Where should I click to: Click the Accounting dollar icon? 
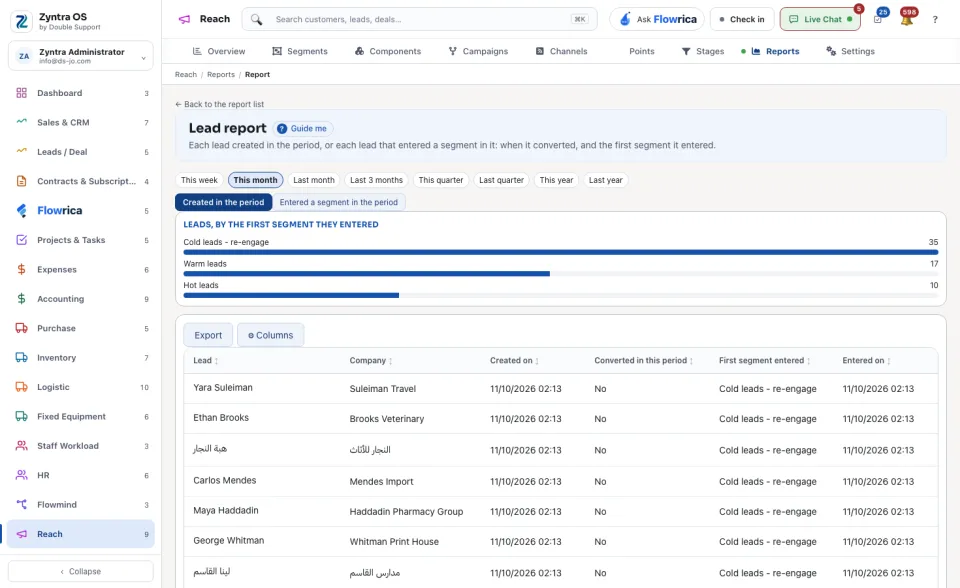click(x=21, y=299)
